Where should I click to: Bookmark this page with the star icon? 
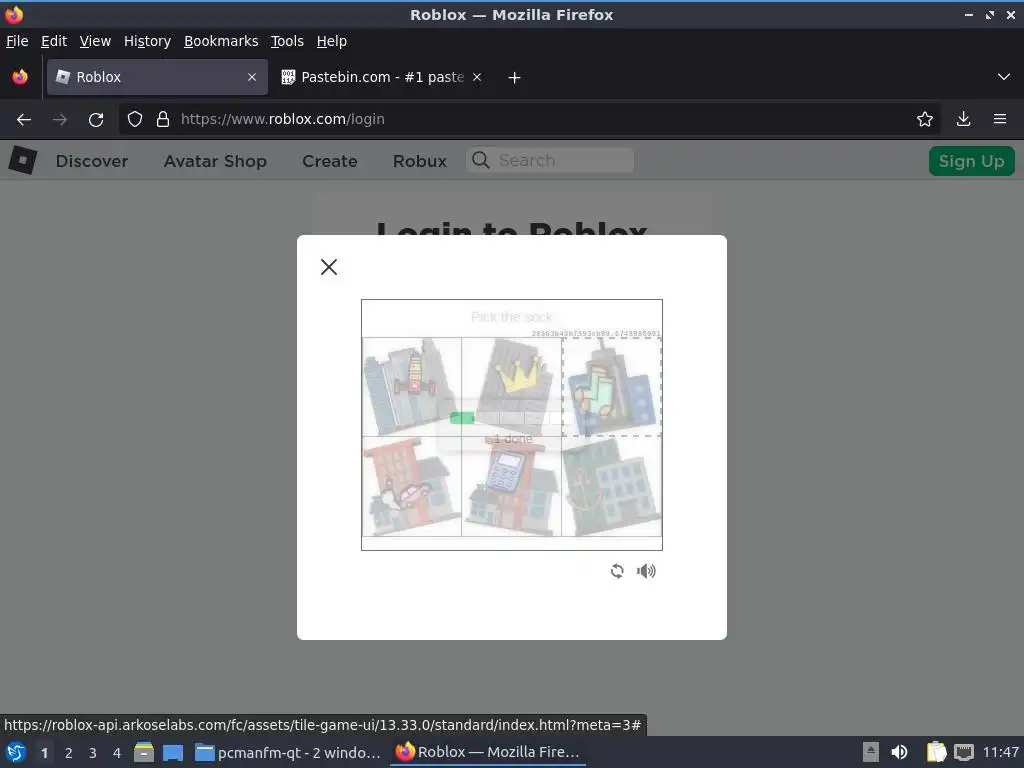click(924, 119)
